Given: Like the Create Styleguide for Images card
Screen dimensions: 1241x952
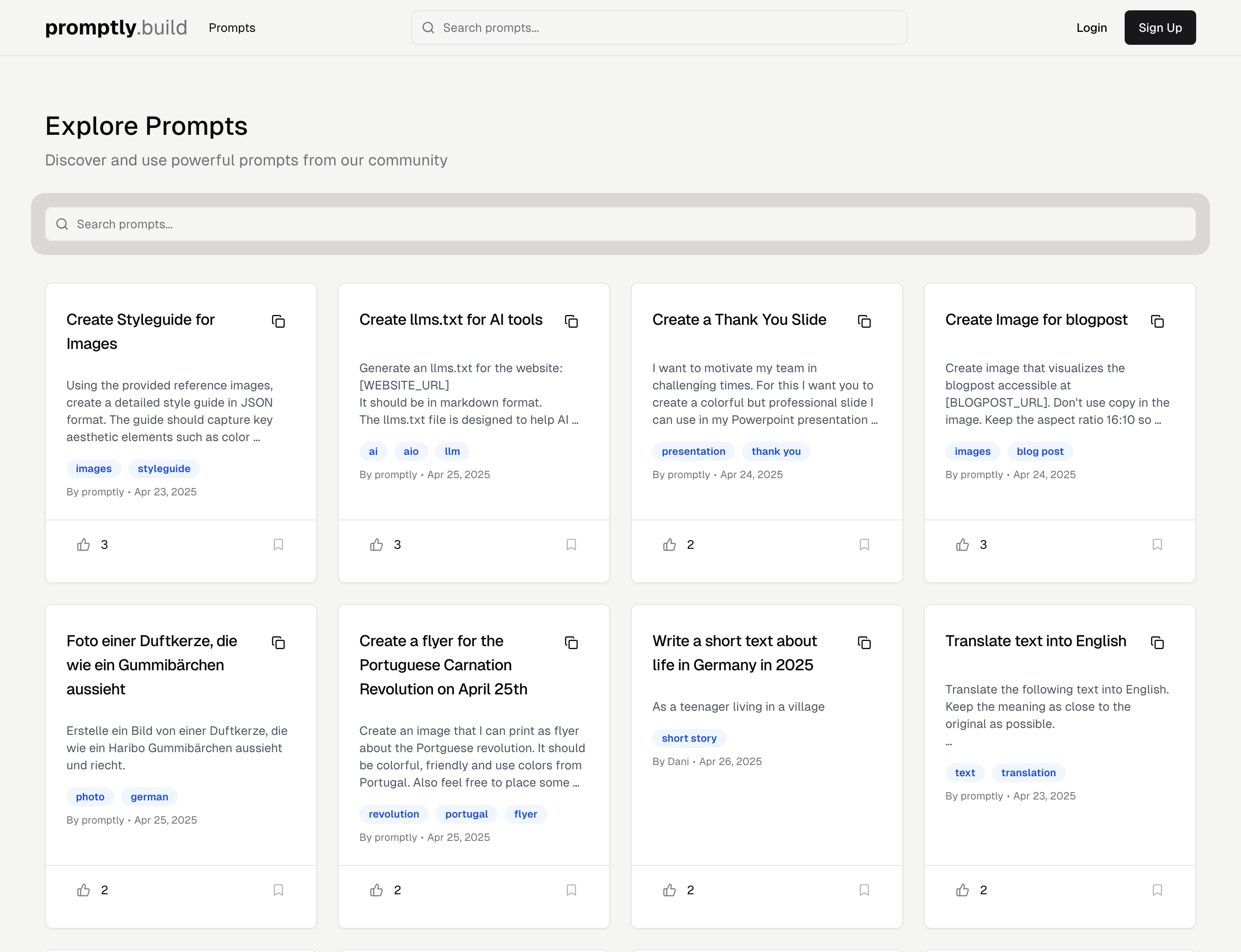Looking at the screenshot, I should (x=83, y=544).
